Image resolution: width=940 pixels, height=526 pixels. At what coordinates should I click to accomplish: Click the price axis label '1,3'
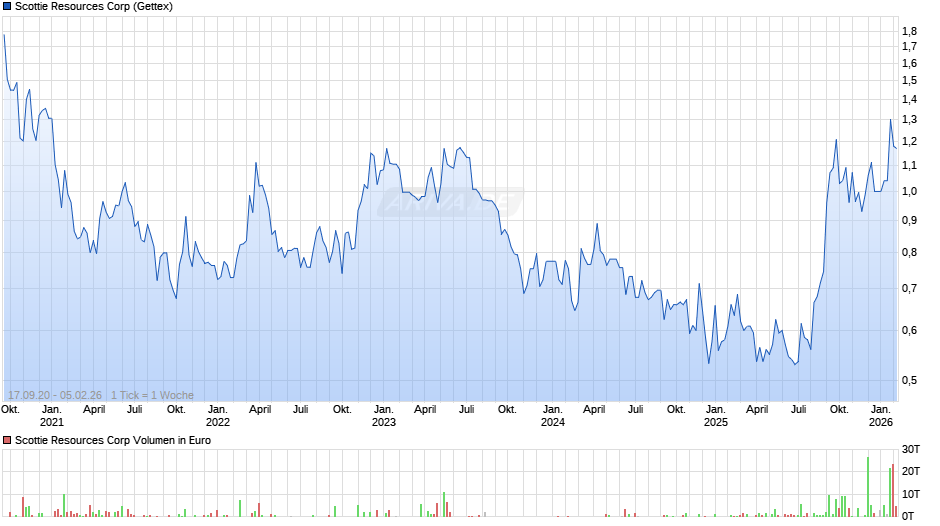click(909, 119)
